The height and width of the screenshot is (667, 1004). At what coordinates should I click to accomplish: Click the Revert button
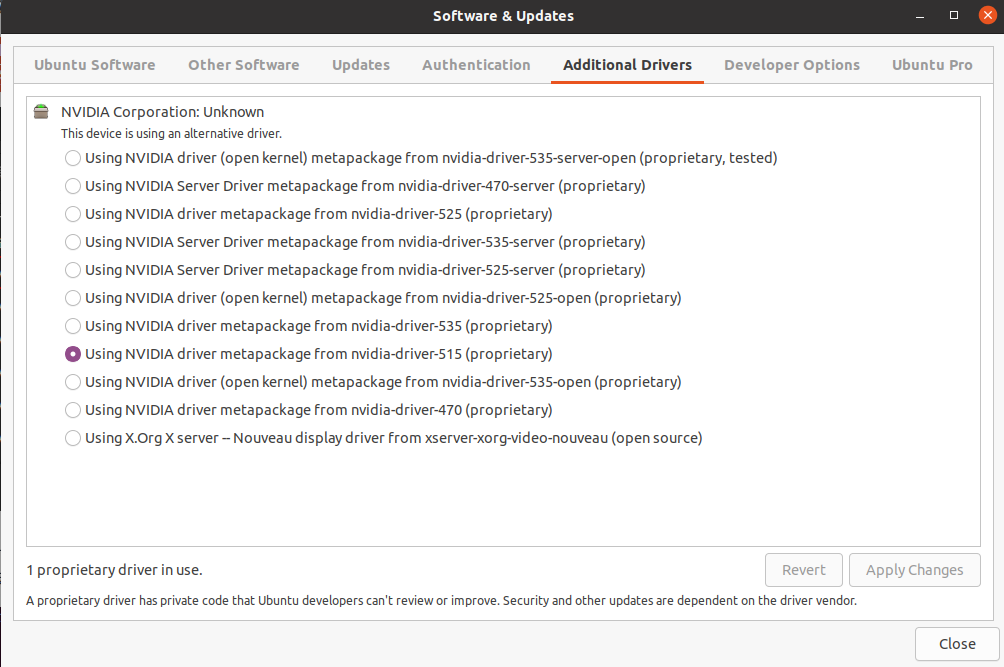pos(804,570)
